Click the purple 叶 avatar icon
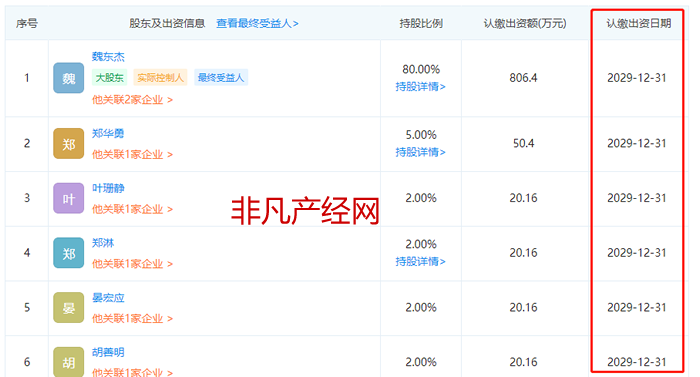Image resolution: width=700 pixels, height=377 pixels. [68, 198]
